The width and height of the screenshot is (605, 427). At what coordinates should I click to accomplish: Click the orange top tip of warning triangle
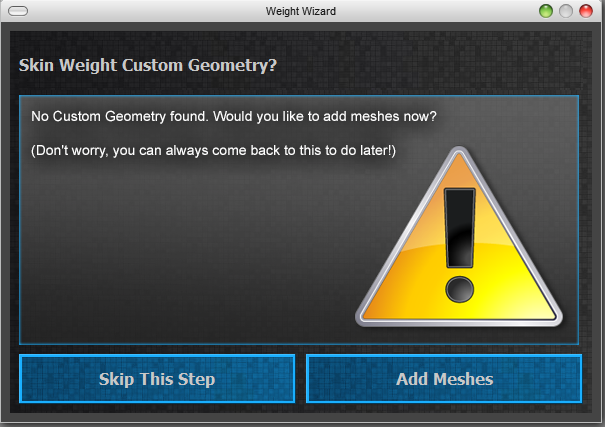tap(459, 164)
